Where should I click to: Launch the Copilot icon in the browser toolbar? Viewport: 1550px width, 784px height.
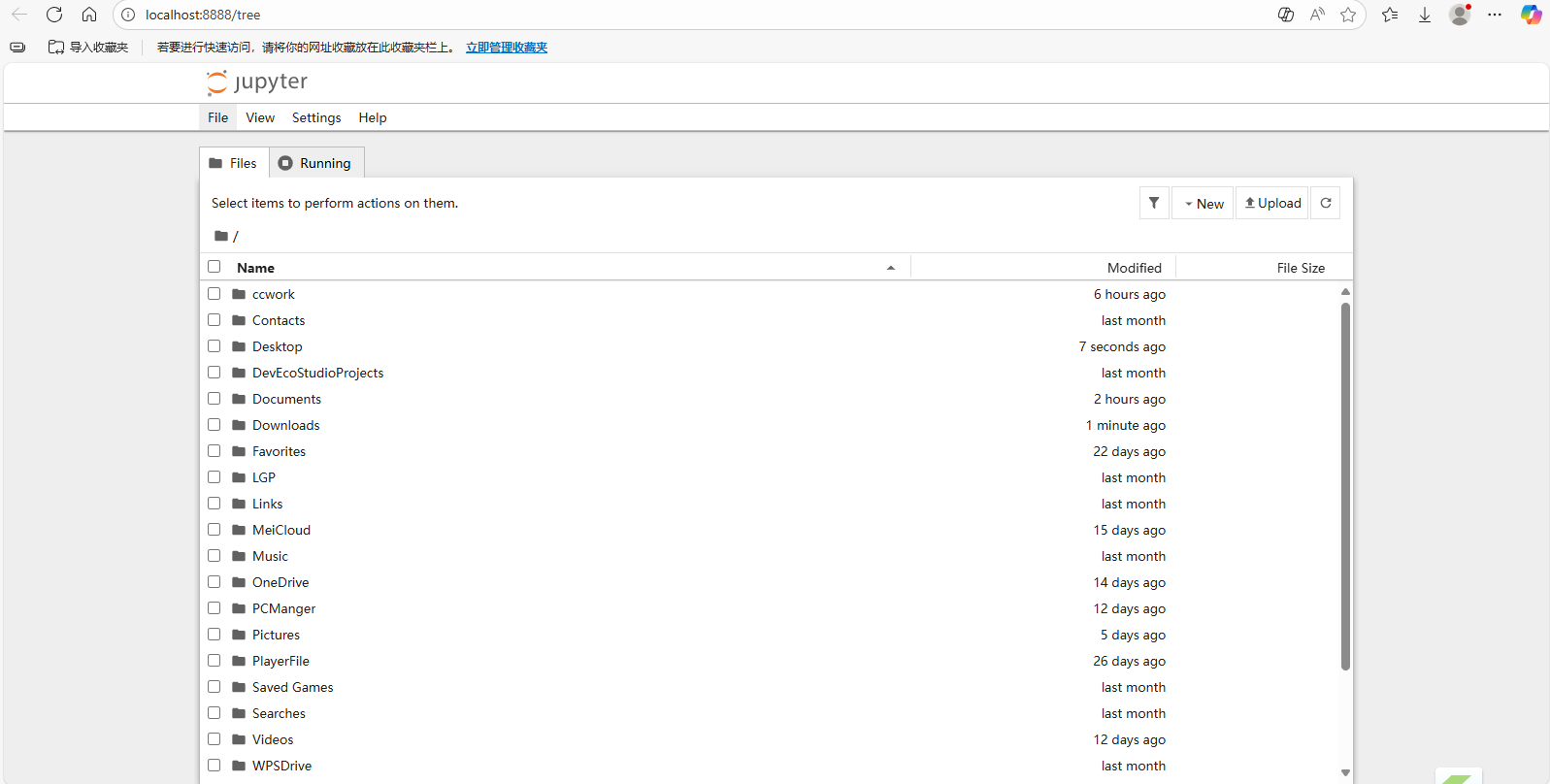point(1532,15)
